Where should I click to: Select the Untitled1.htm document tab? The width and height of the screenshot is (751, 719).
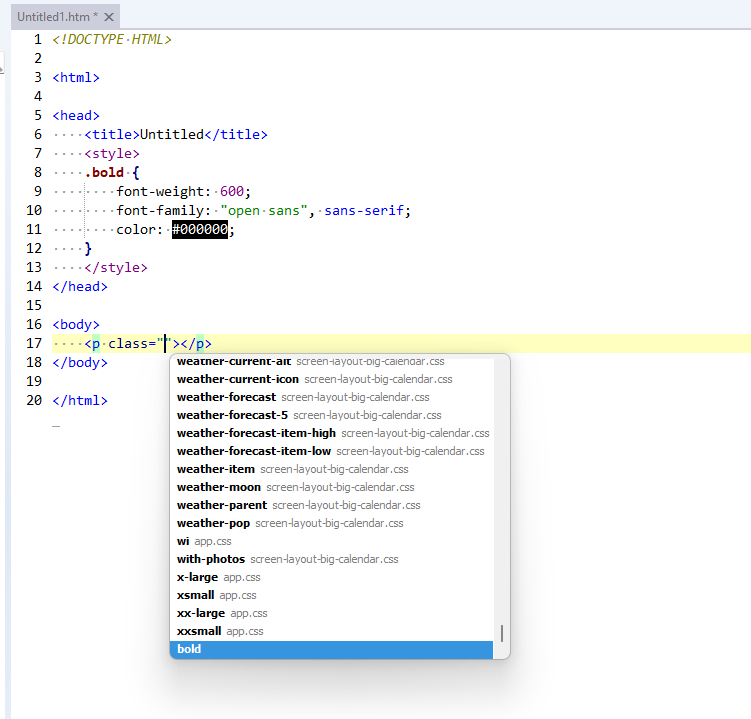point(56,17)
